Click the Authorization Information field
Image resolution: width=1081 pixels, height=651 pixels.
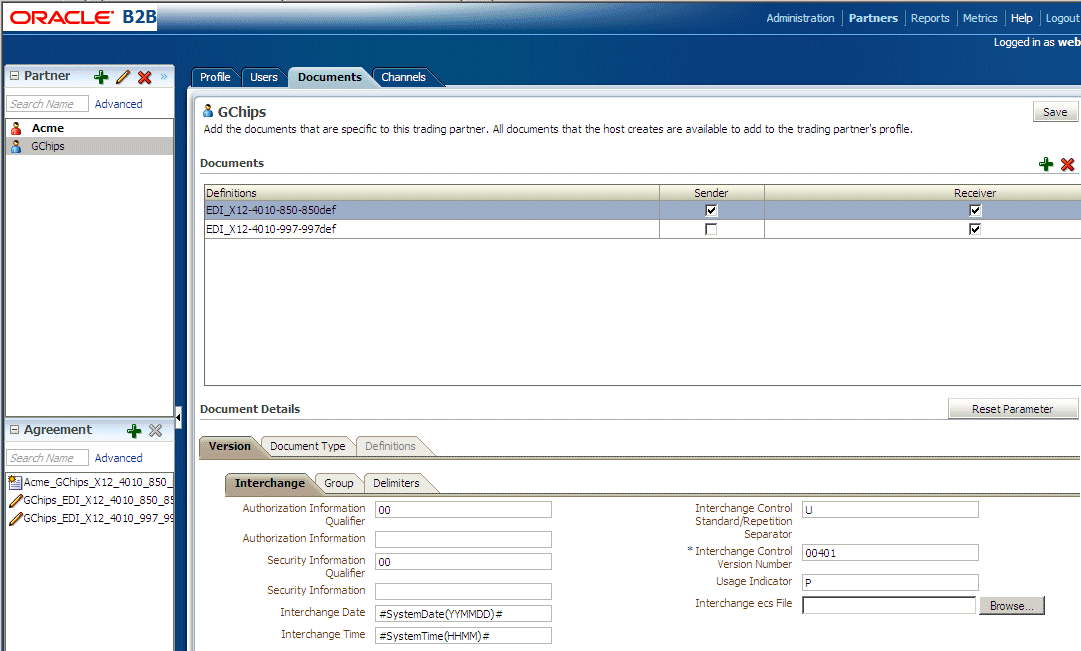click(463, 539)
